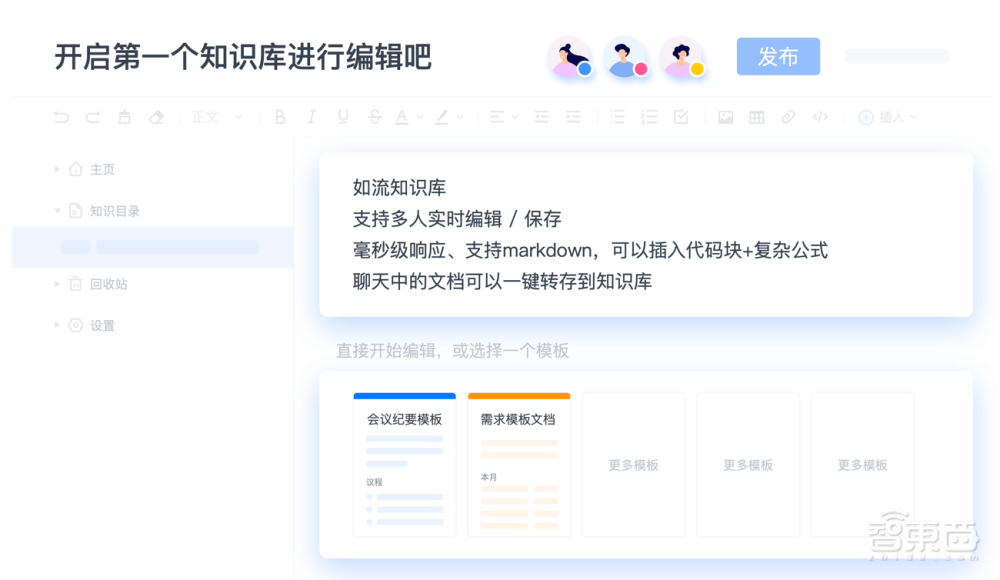
Task: Expand the 回收站 sidebar item
Action: (57, 284)
